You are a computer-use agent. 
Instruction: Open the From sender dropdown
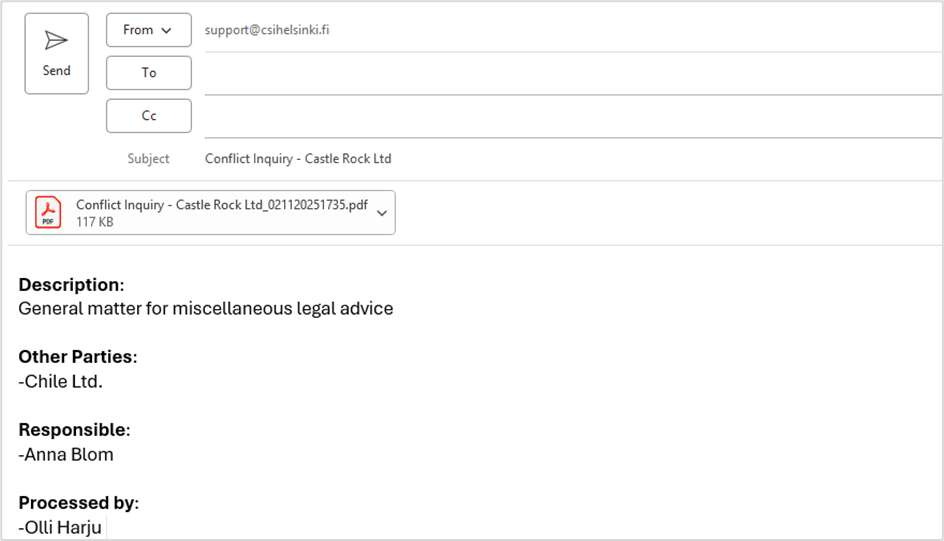pos(148,30)
